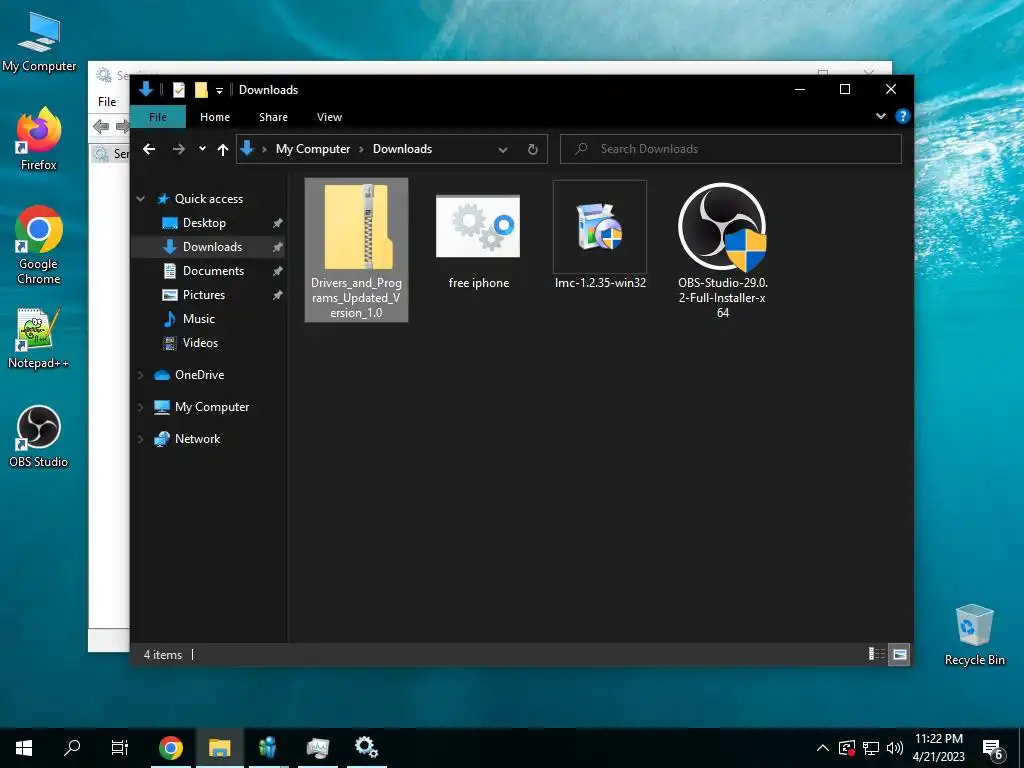Open the Windows Start menu
Screen dimensions: 1024x768
[x=24, y=748]
